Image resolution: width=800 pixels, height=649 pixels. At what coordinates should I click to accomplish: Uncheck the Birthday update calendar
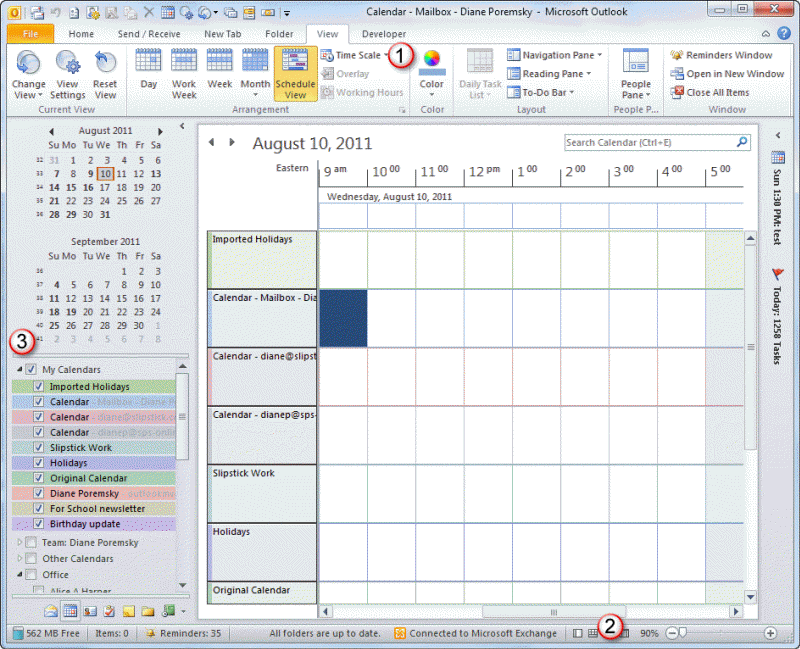tap(38, 523)
